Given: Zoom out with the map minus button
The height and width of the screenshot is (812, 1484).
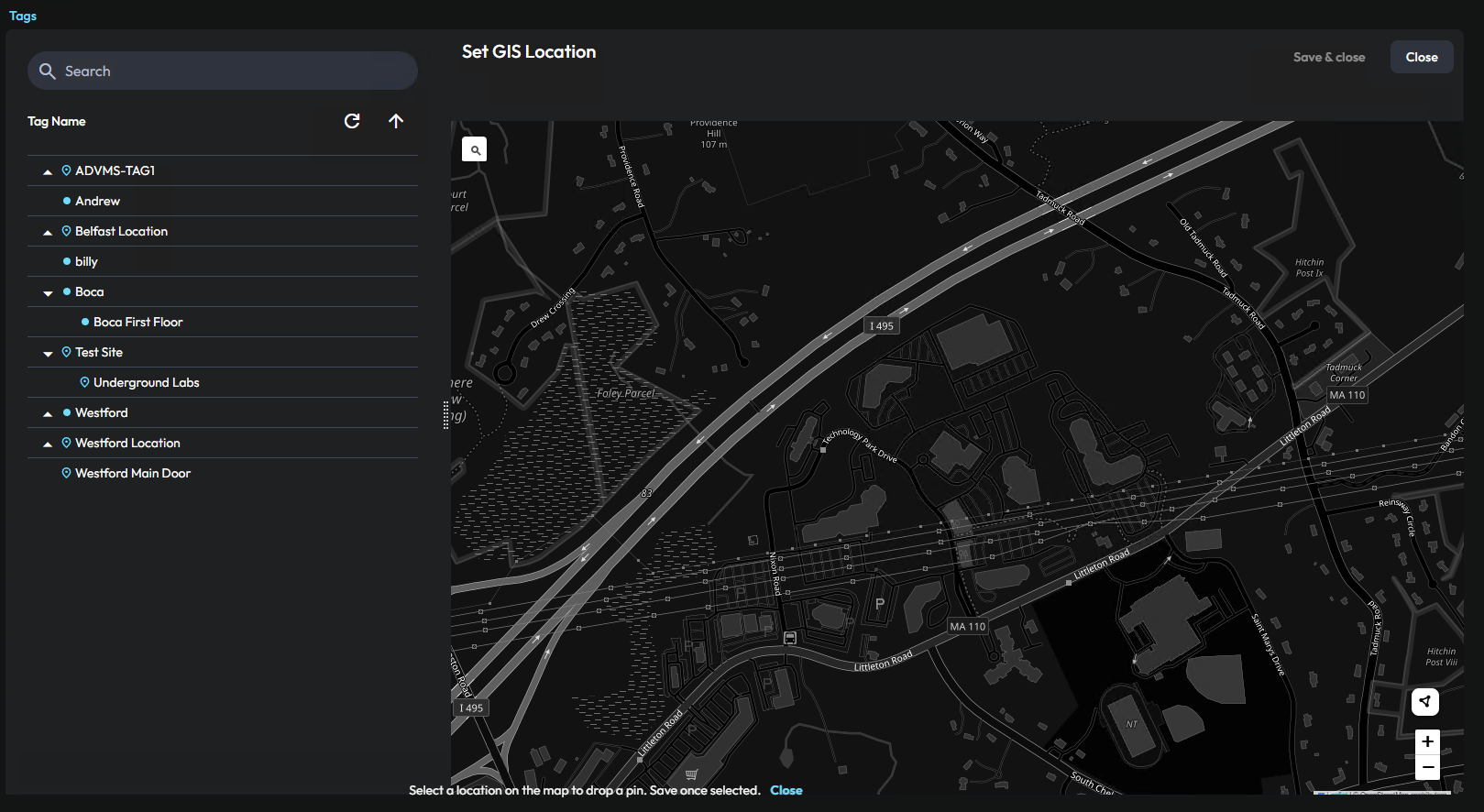Looking at the screenshot, I should [x=1427, y=767].
